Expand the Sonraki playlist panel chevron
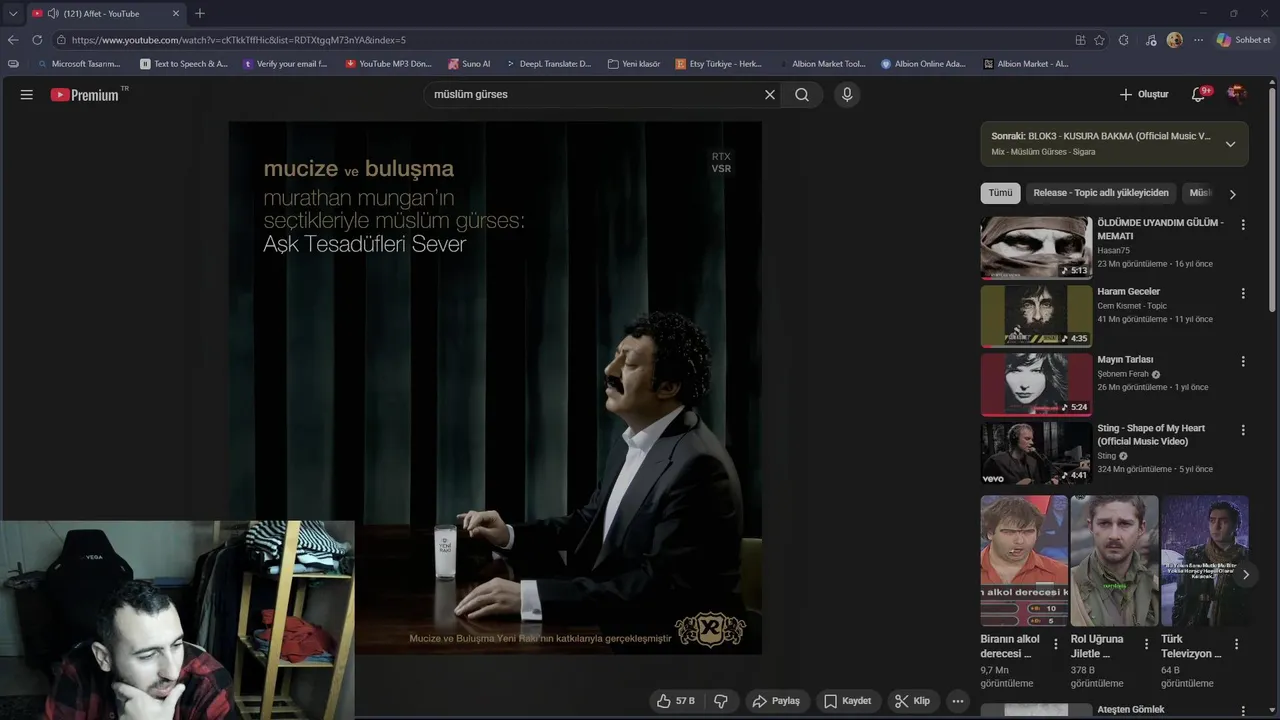 point(1230,144)
